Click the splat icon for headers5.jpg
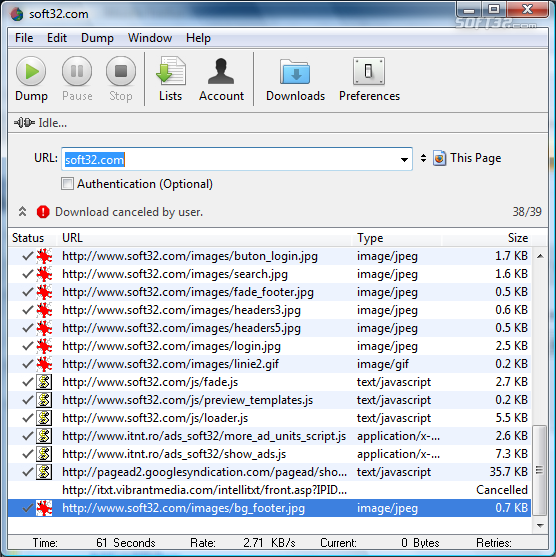The height and width of the screenshot is (557, 556). [44, 328]
